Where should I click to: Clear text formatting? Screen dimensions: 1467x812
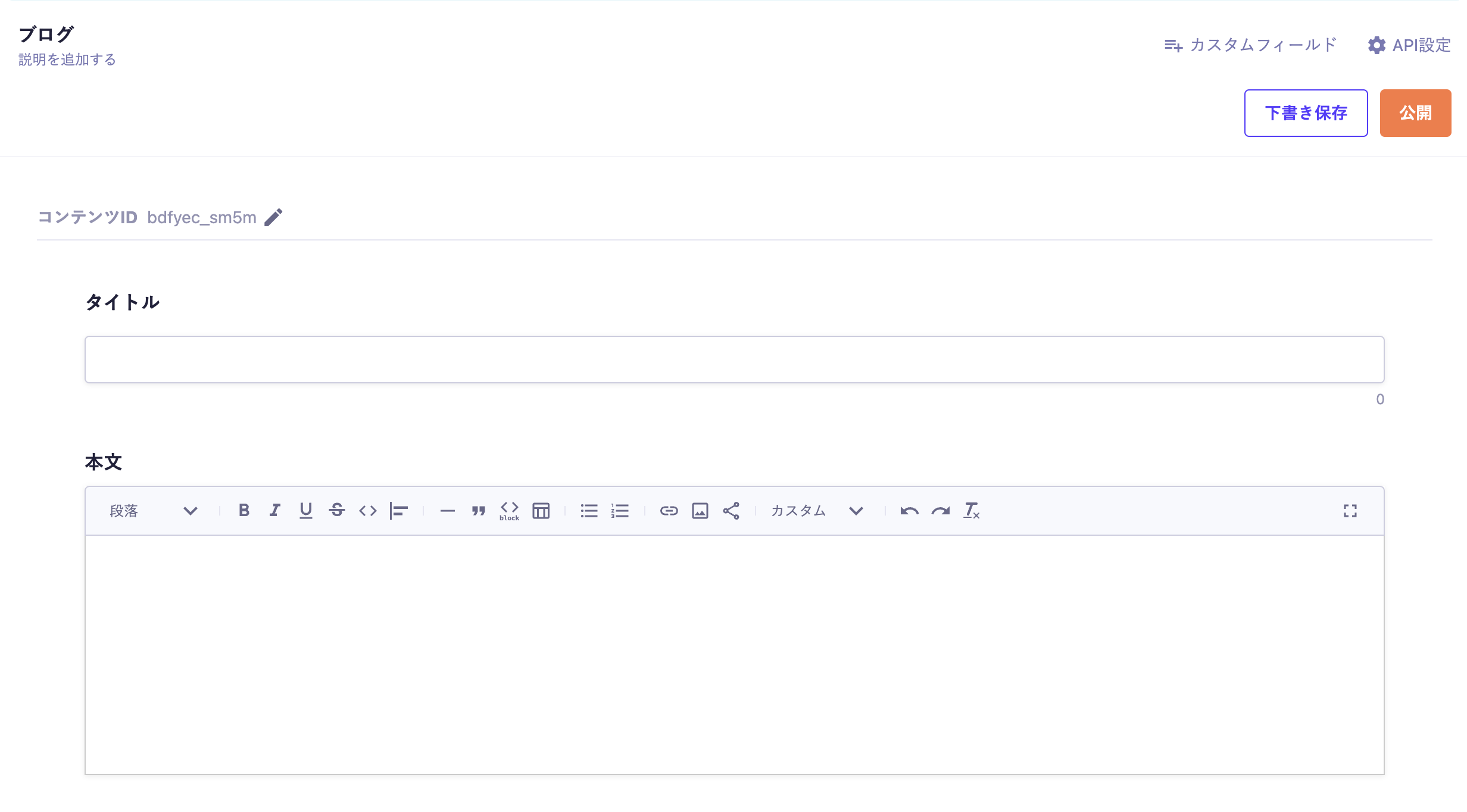click(x=971, y=510)
